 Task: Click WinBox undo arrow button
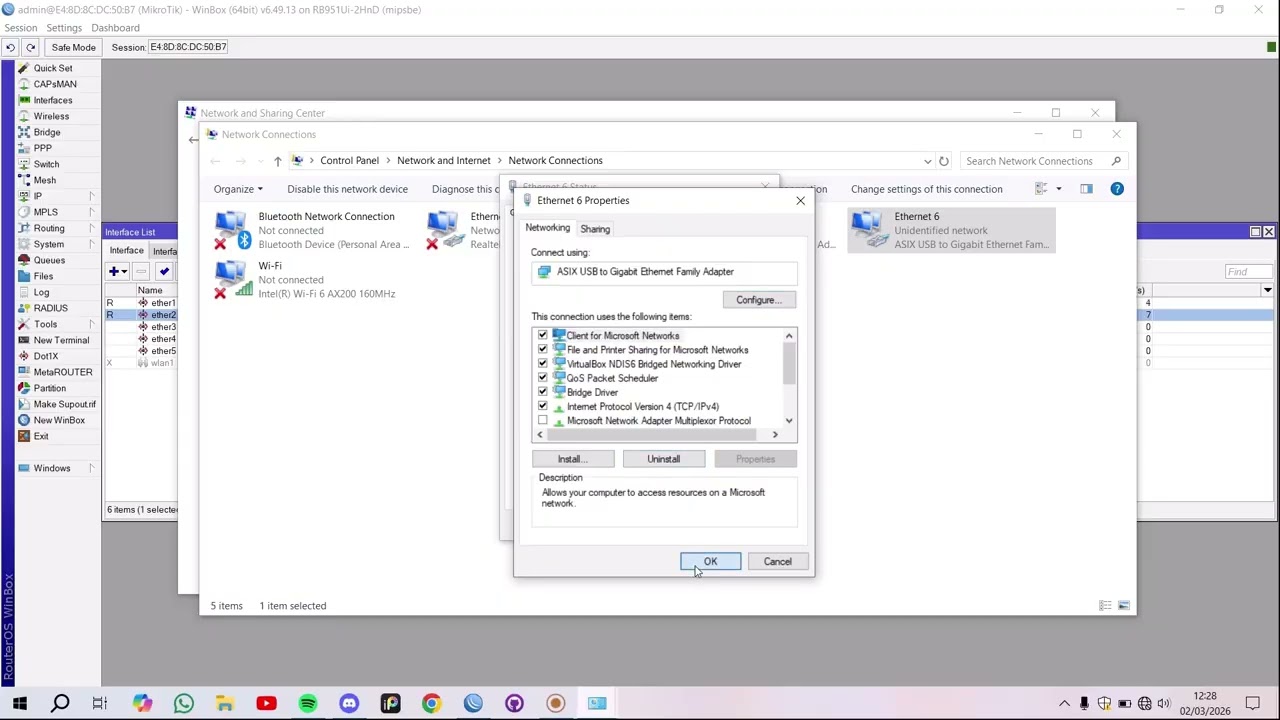[10, 47]
